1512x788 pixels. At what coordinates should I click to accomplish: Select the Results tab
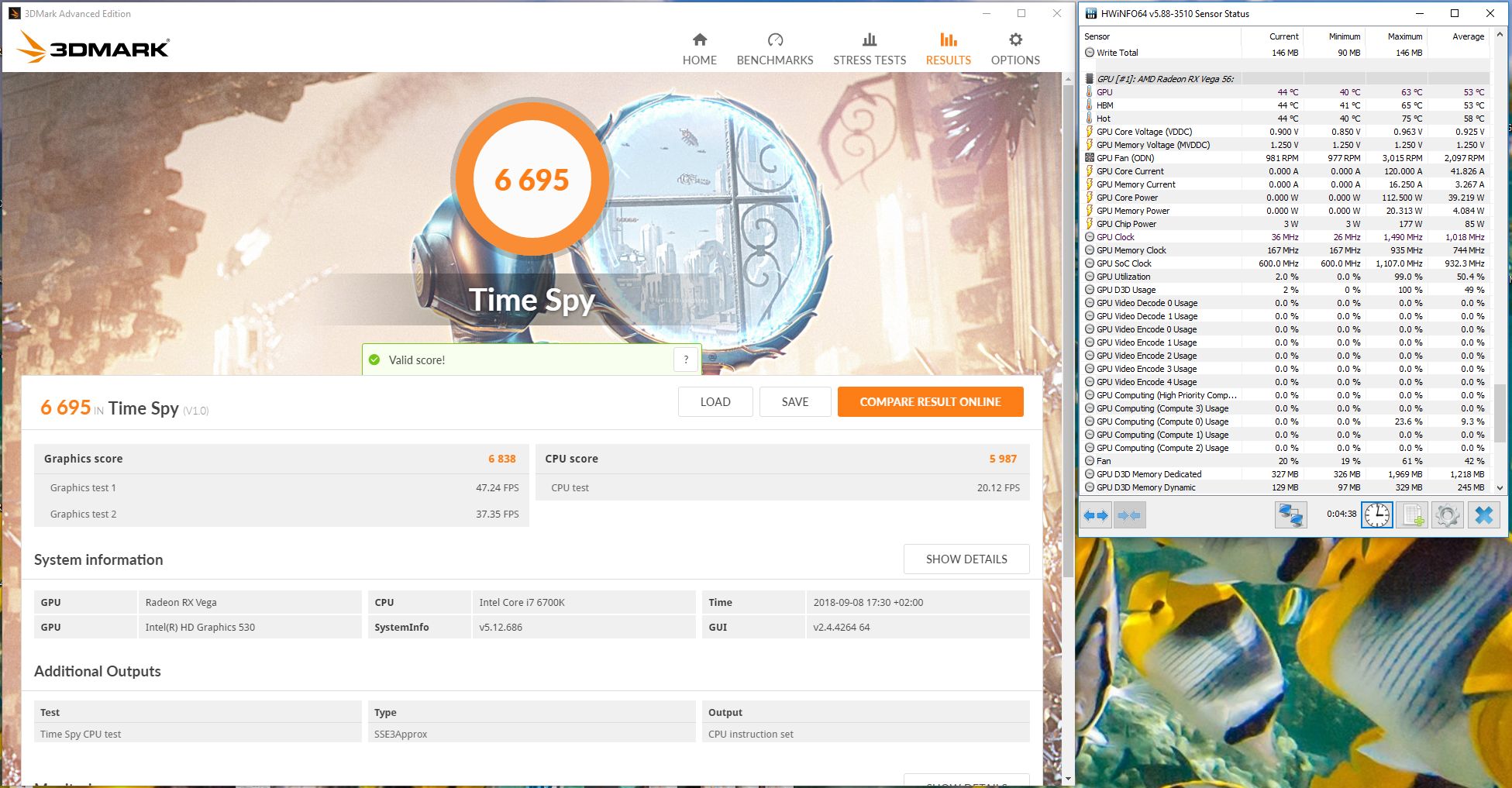pos(948,50)
